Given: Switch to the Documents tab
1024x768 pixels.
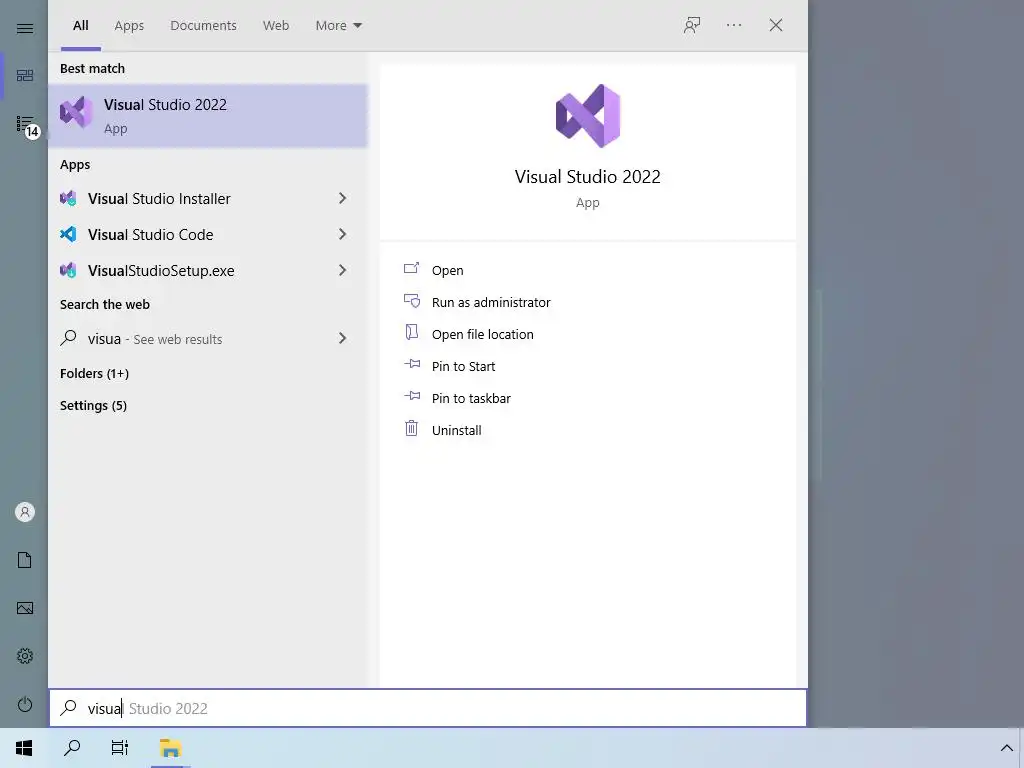Looking at the screenshot, I should (203, 25).
